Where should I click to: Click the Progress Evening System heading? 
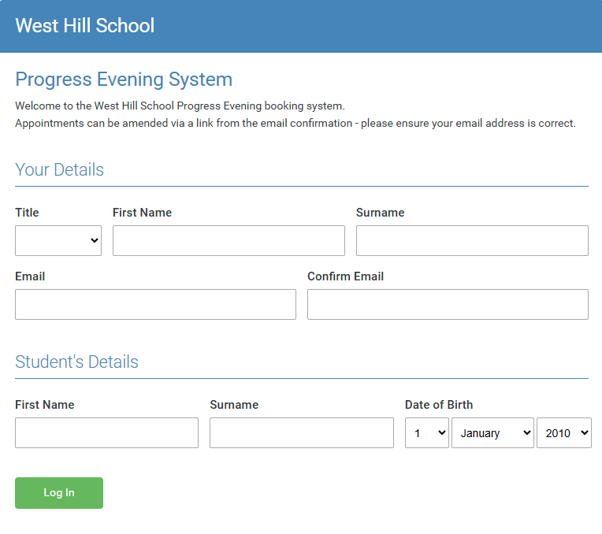pyautogui.click(x=124, y=79)
